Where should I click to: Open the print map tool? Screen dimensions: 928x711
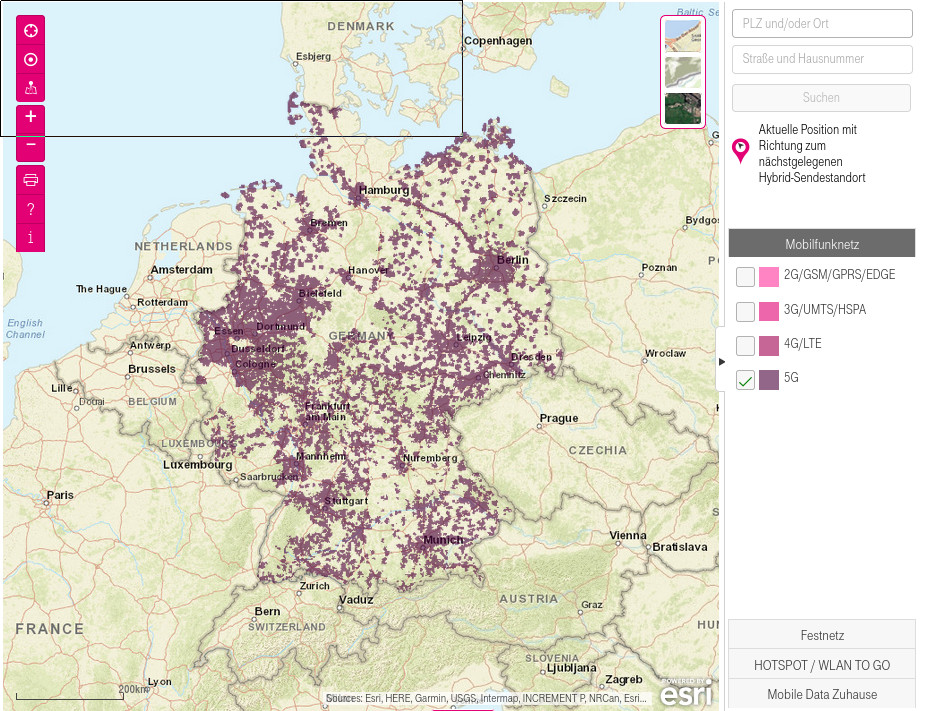30,180
